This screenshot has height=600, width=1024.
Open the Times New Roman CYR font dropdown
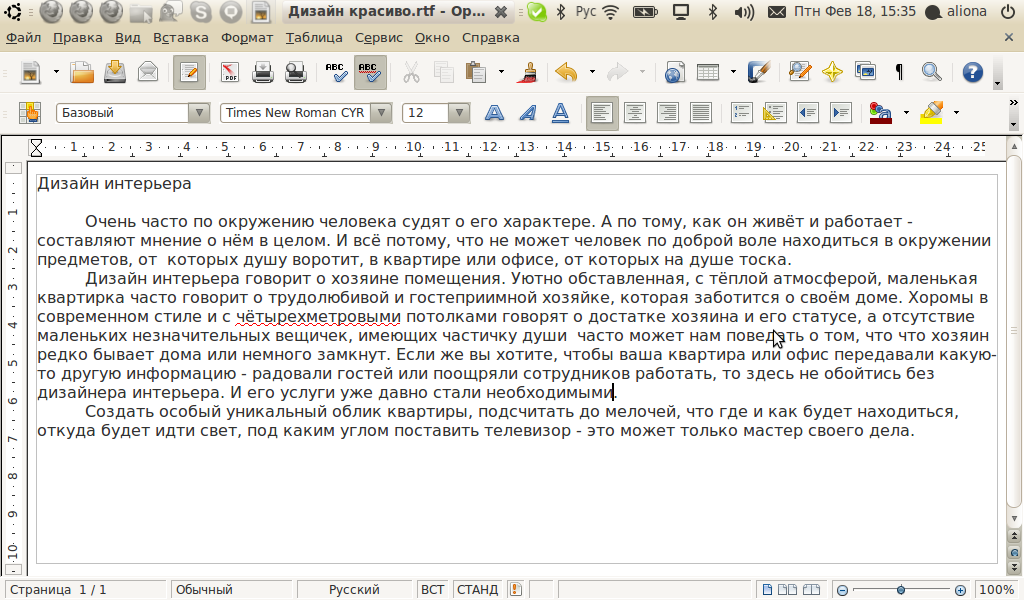coord(381,113)
